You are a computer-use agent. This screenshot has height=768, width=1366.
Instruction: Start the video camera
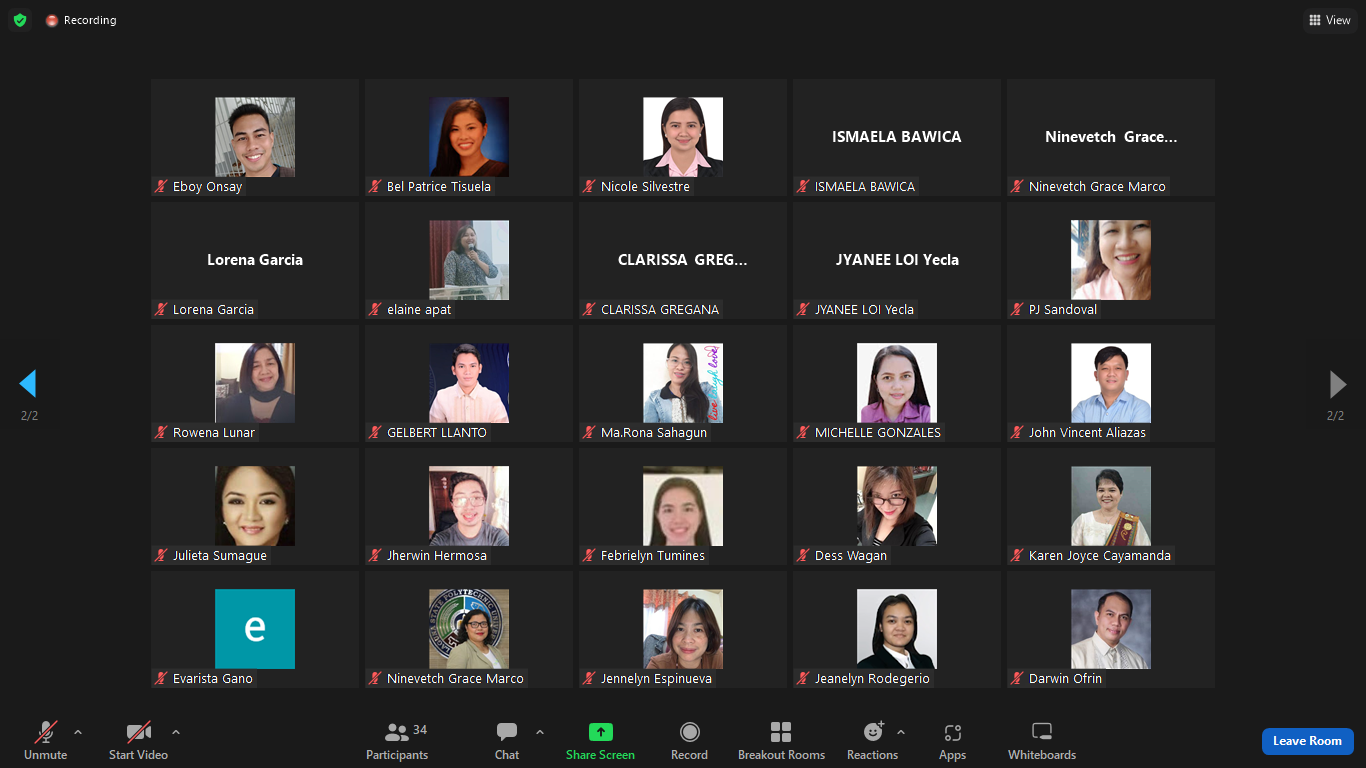pos(138,741)
